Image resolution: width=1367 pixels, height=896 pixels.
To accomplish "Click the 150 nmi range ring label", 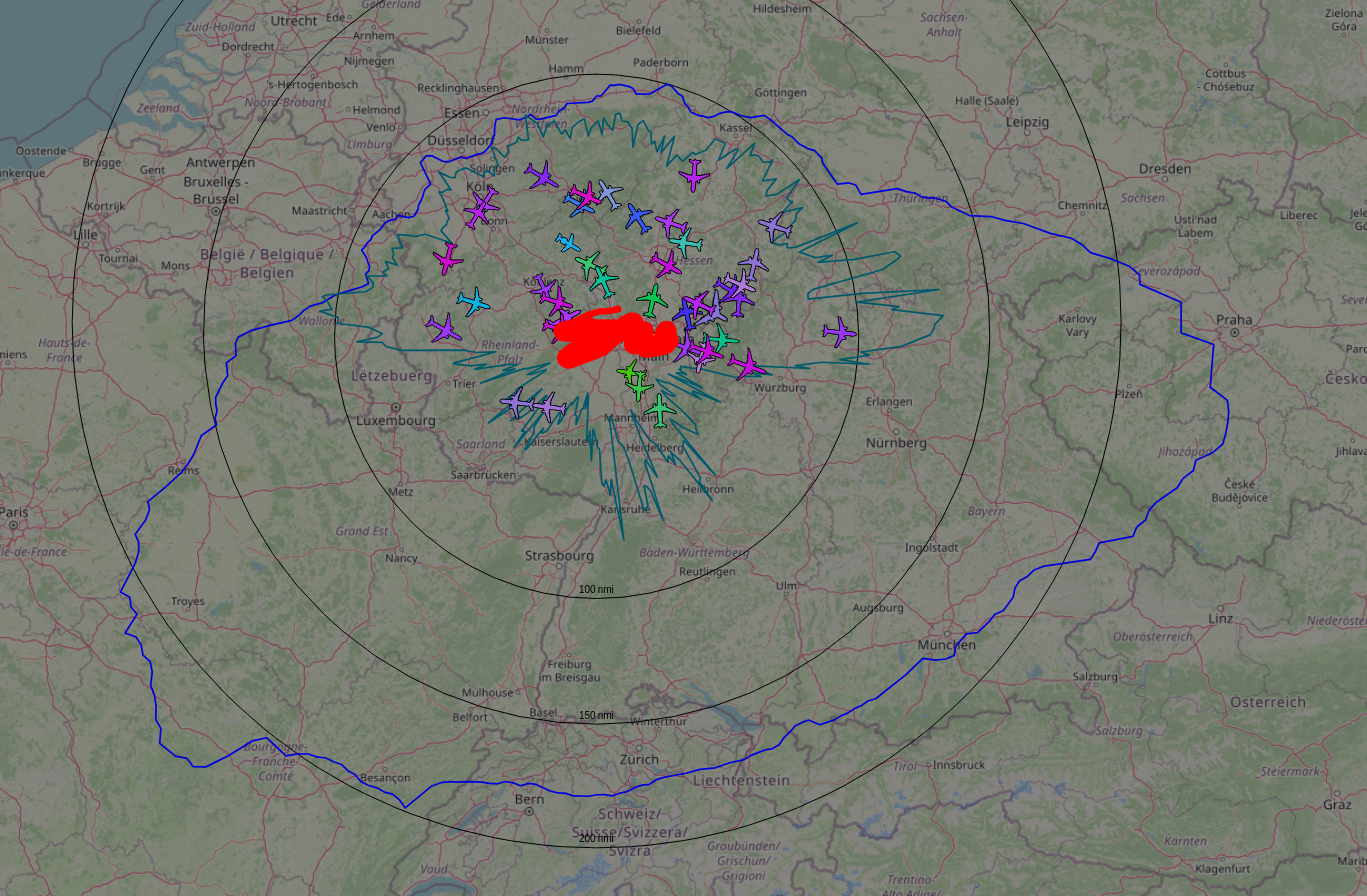I will (596, 715).
